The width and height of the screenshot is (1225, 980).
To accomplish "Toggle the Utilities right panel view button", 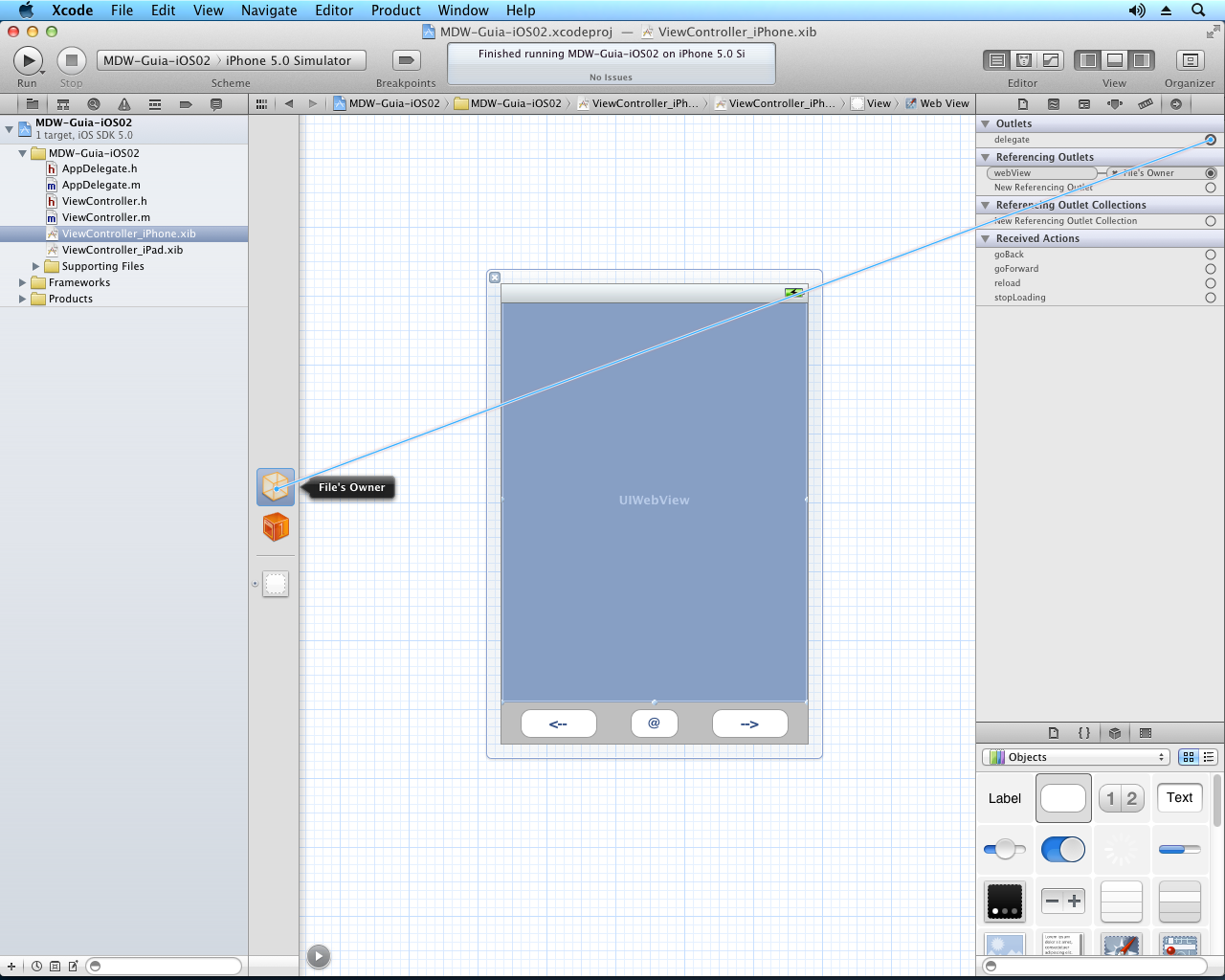I will 1142,60.
